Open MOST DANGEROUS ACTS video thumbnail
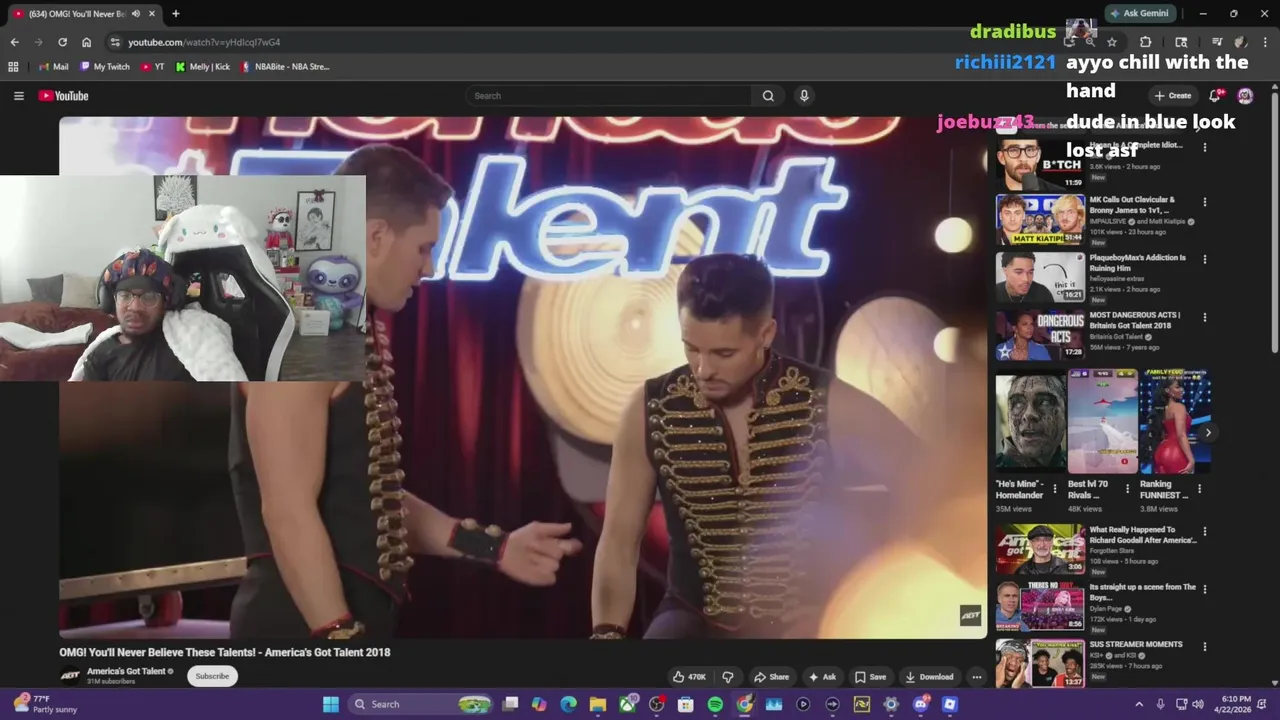Image resolution: width=1280 pixels, height=720 pixels. point(1040,335)
